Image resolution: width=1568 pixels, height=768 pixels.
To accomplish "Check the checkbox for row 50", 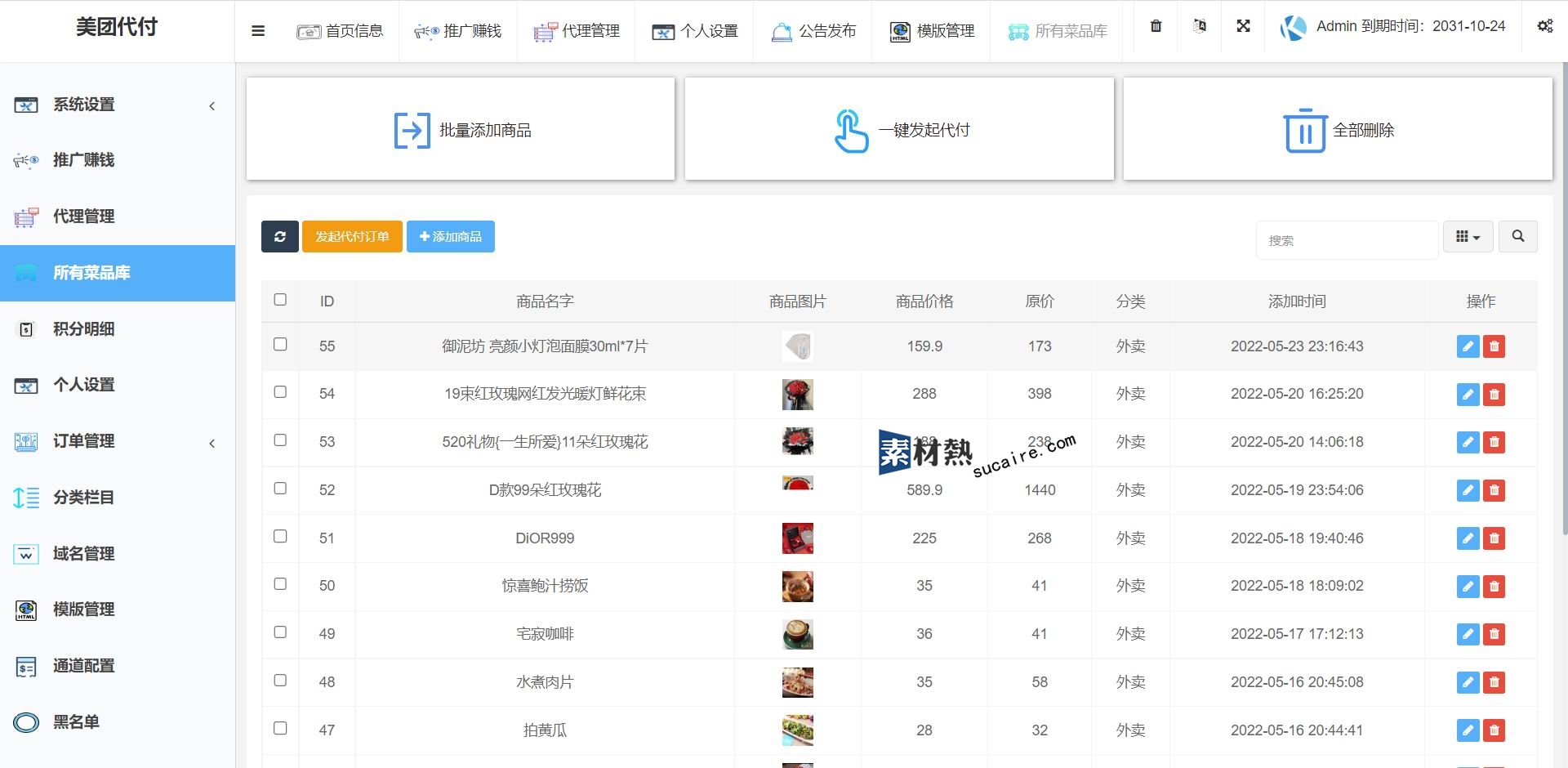I will 280,584.
